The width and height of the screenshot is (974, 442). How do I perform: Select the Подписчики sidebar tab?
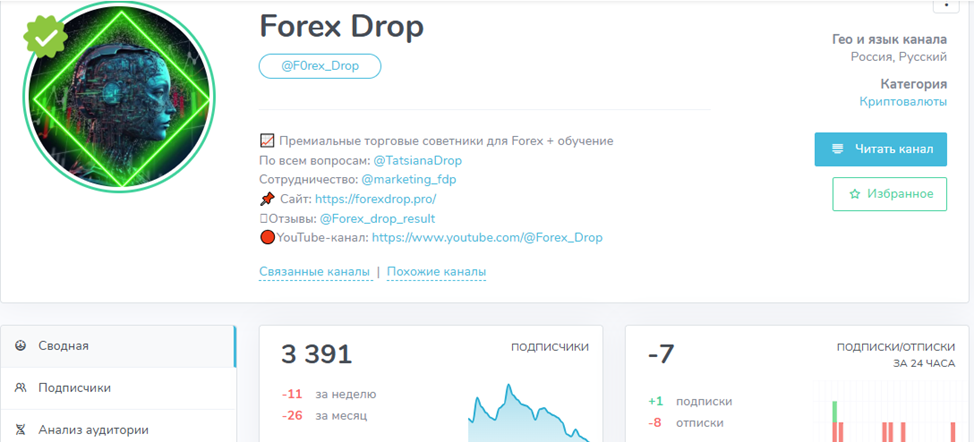click(x=118, y=388)
